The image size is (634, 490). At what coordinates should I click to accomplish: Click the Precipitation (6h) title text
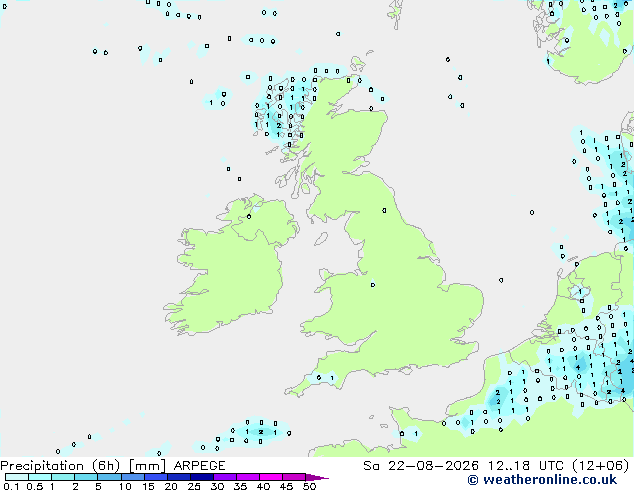[x=60, y=466]
